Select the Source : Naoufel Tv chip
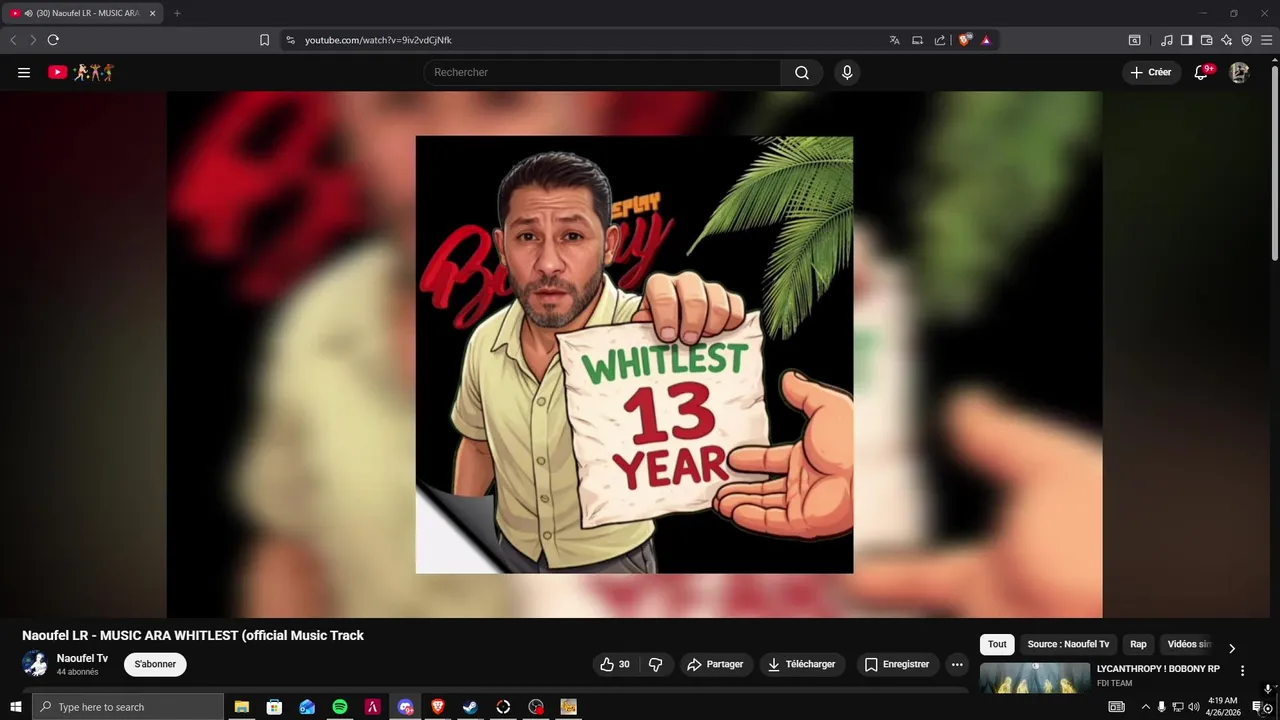 click(x=1068, y=644)
